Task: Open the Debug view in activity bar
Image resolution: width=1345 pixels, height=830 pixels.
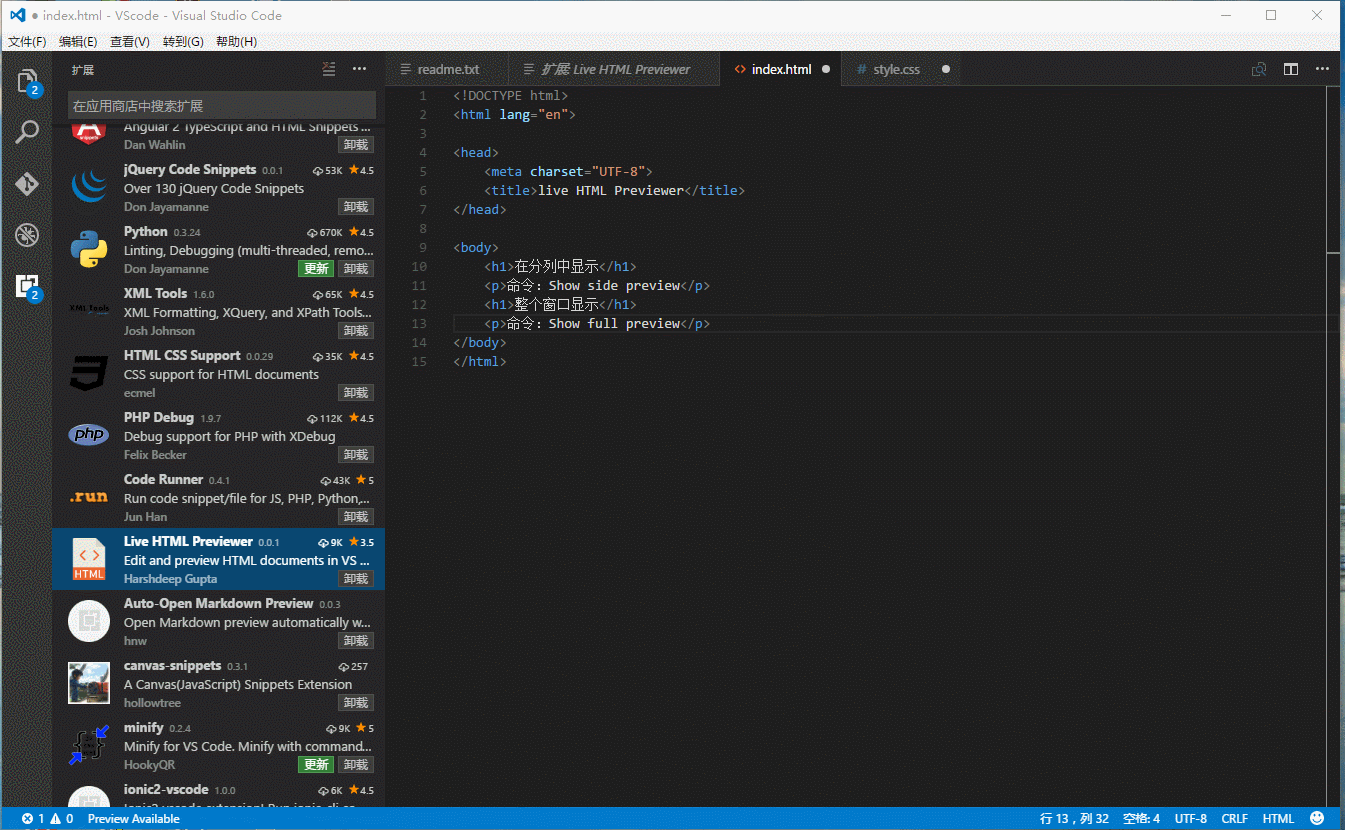Action: point(27,236)
